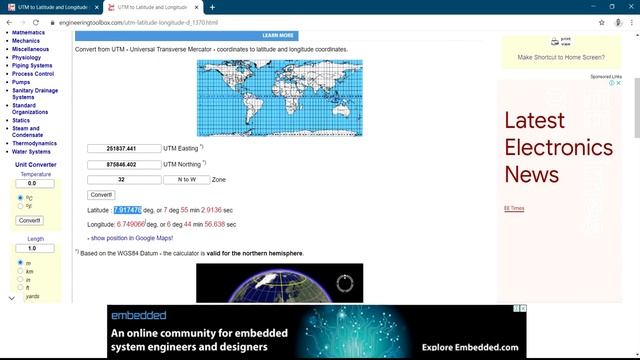The height and width of the screenshot is (360, 640).
Task: Open show position in Google Maps link
Action: [x=132, y=238]
